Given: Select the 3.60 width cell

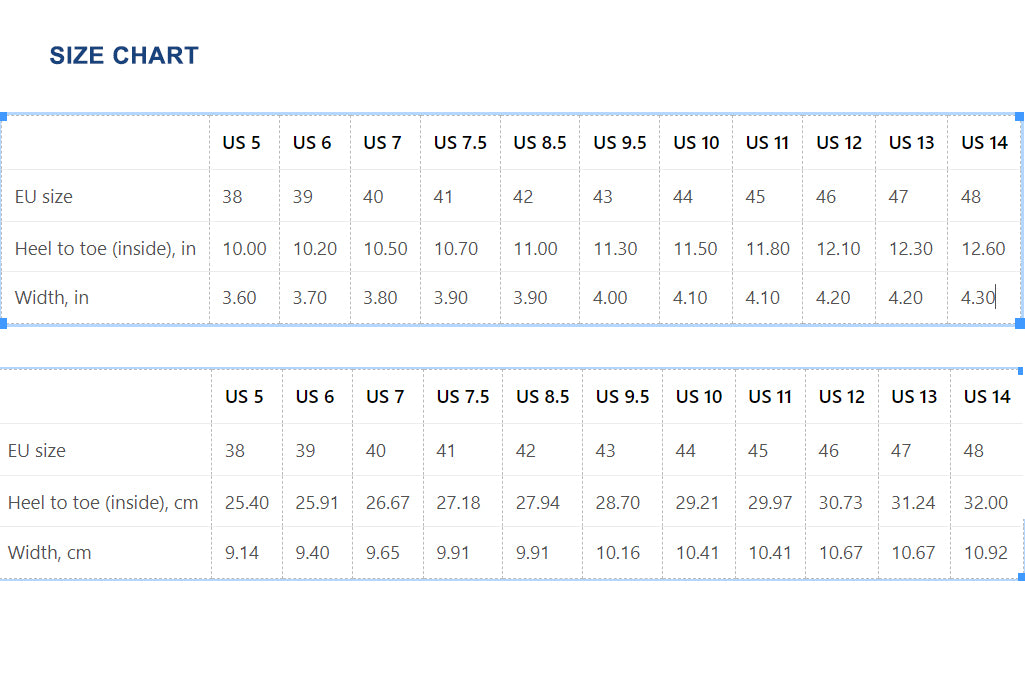Looking at the screenshot, I should click(239, 298).
